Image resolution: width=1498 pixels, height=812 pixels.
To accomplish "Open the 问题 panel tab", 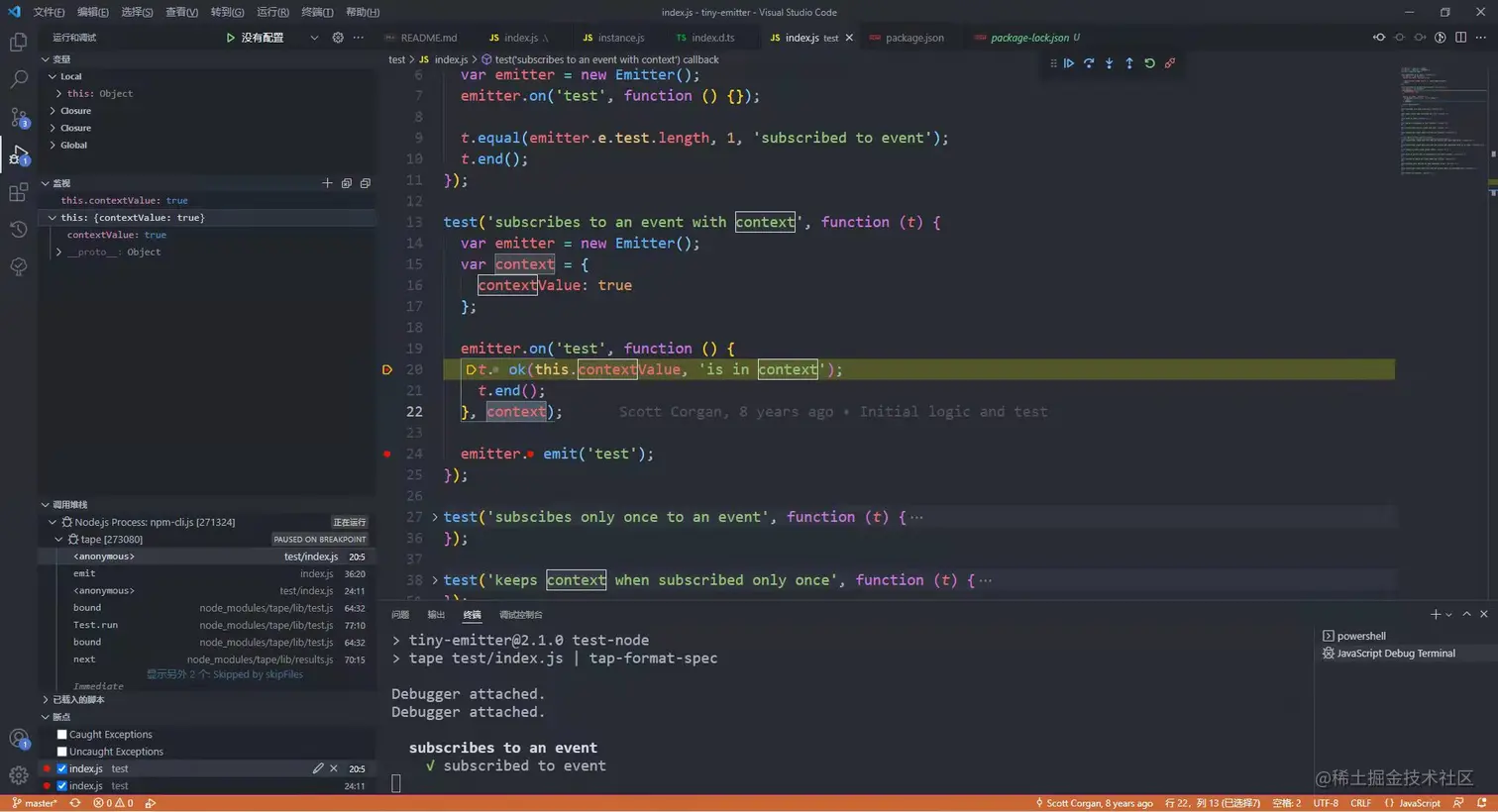I will coord(400,615).
